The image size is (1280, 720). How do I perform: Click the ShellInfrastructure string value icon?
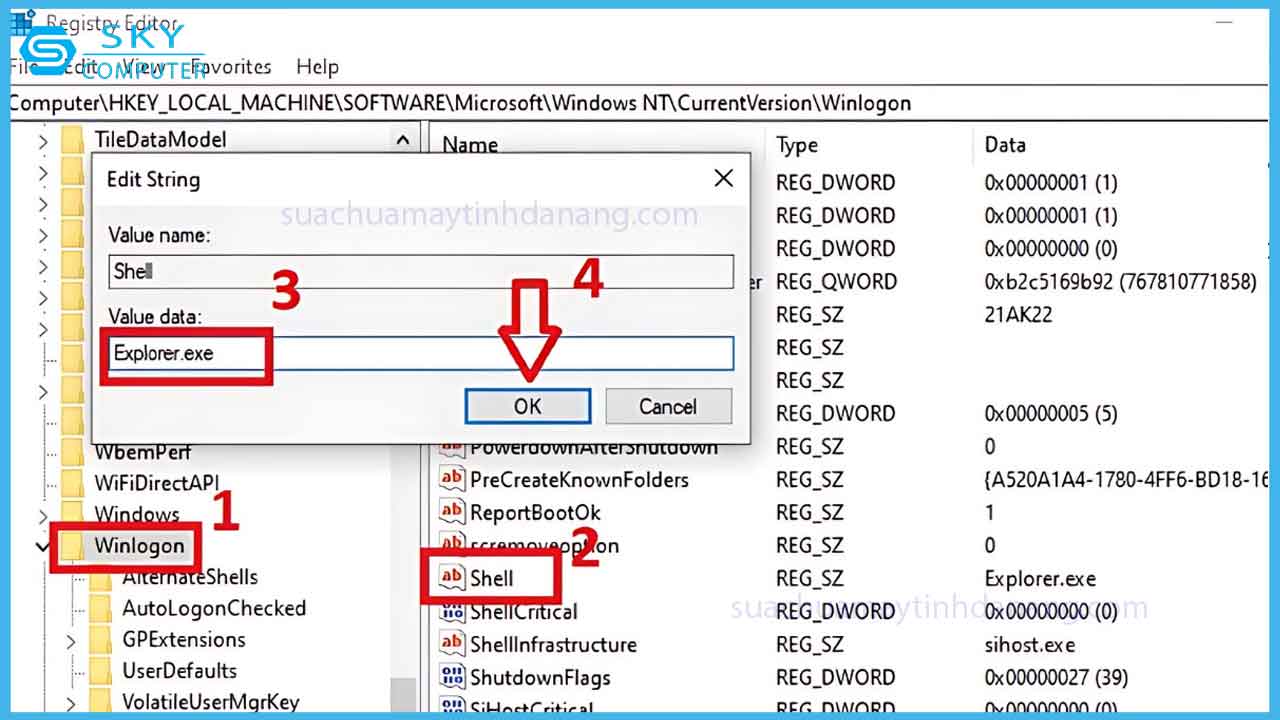tap(452, 644)
